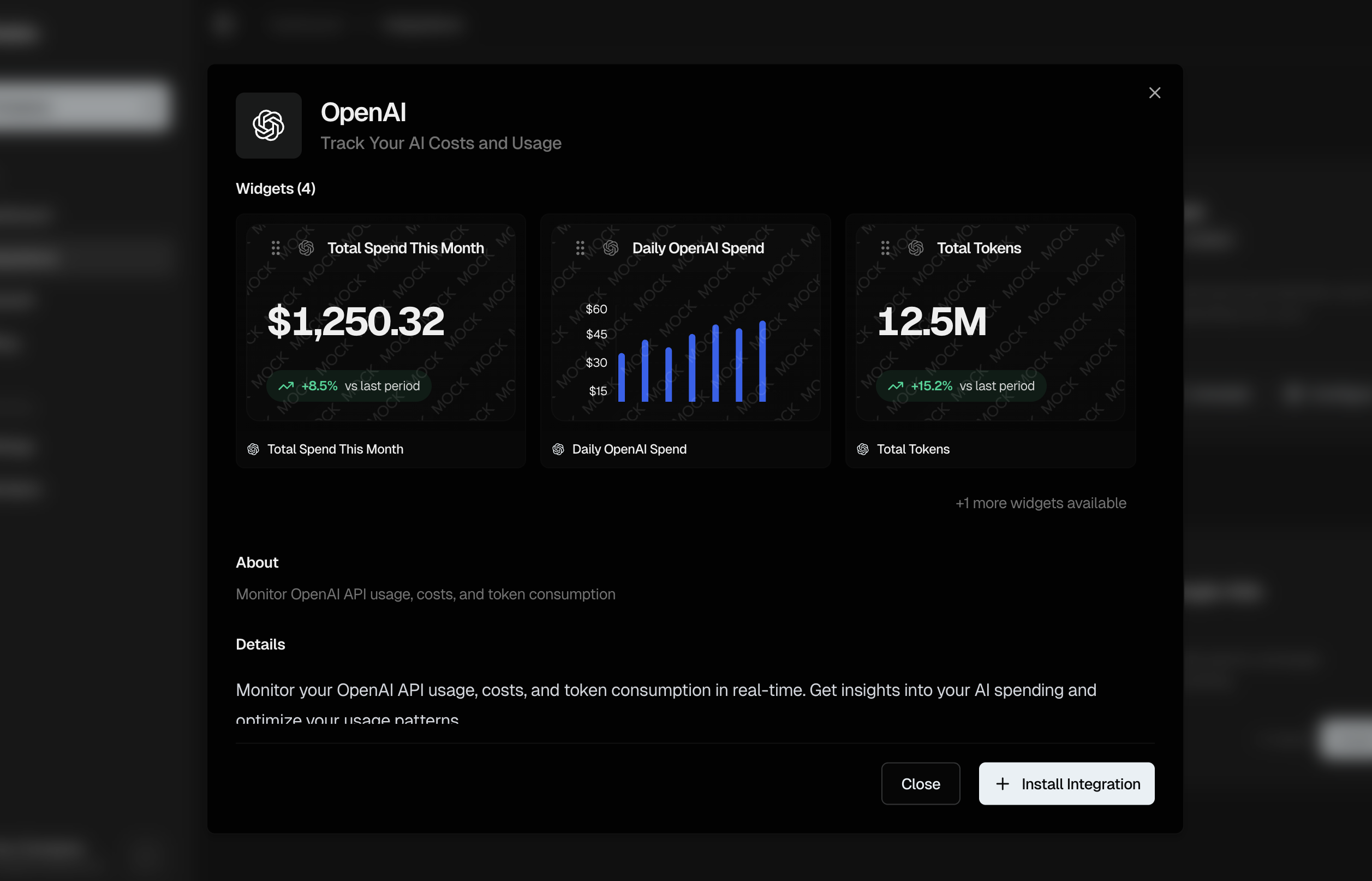This screenshot has height=881, width=1372.
Task: Click the drag handle on Total Spend widget
Action: [276, 248]
